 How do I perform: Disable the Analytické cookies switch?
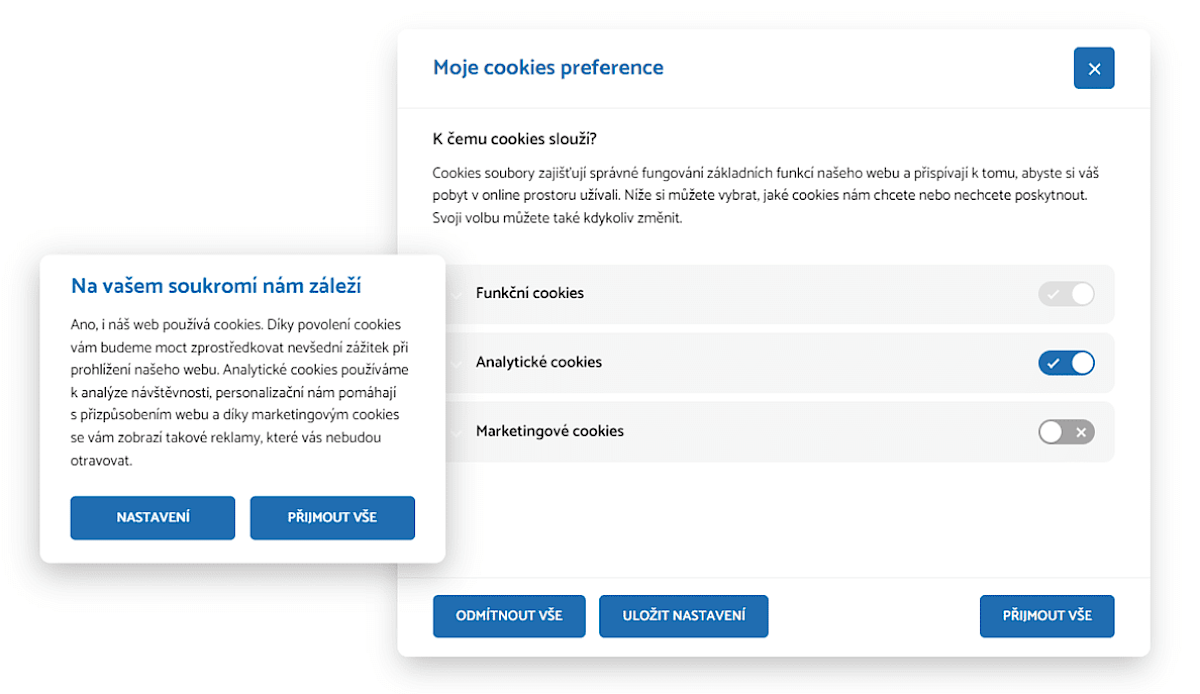coord(1066,363)
